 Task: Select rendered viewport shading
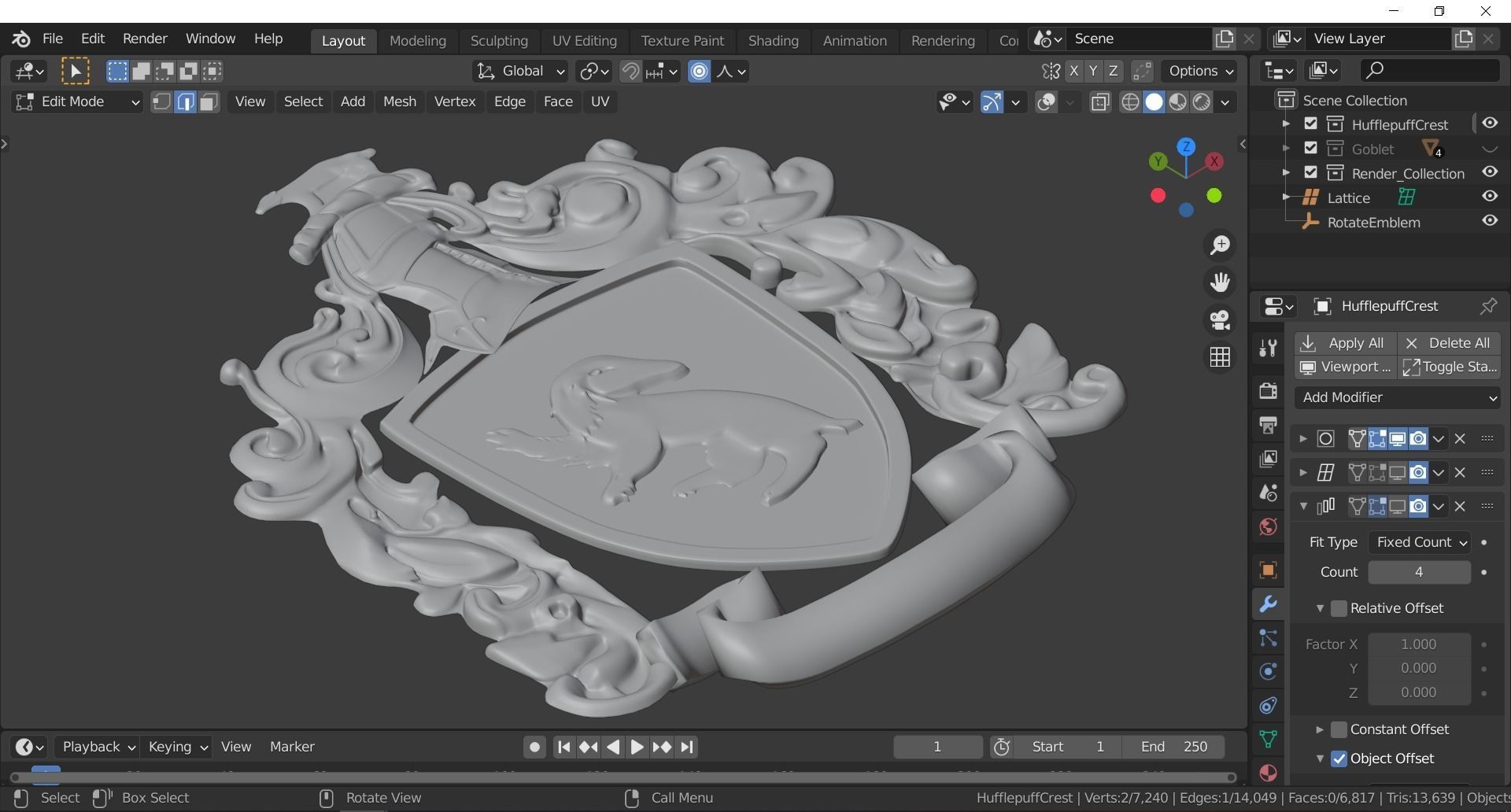[1201, 102]
